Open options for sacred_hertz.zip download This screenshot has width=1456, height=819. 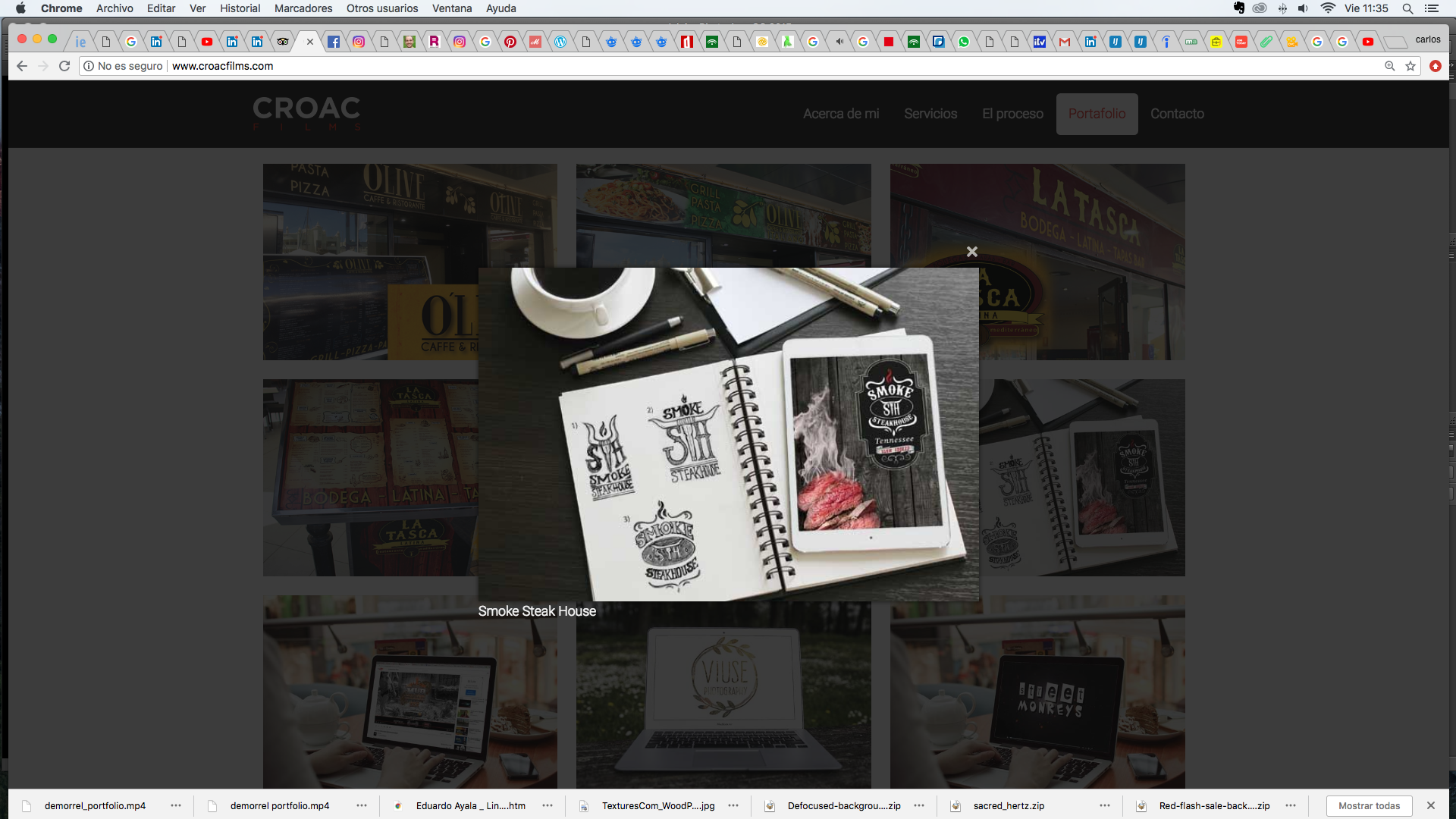(x=1105, y=806)
